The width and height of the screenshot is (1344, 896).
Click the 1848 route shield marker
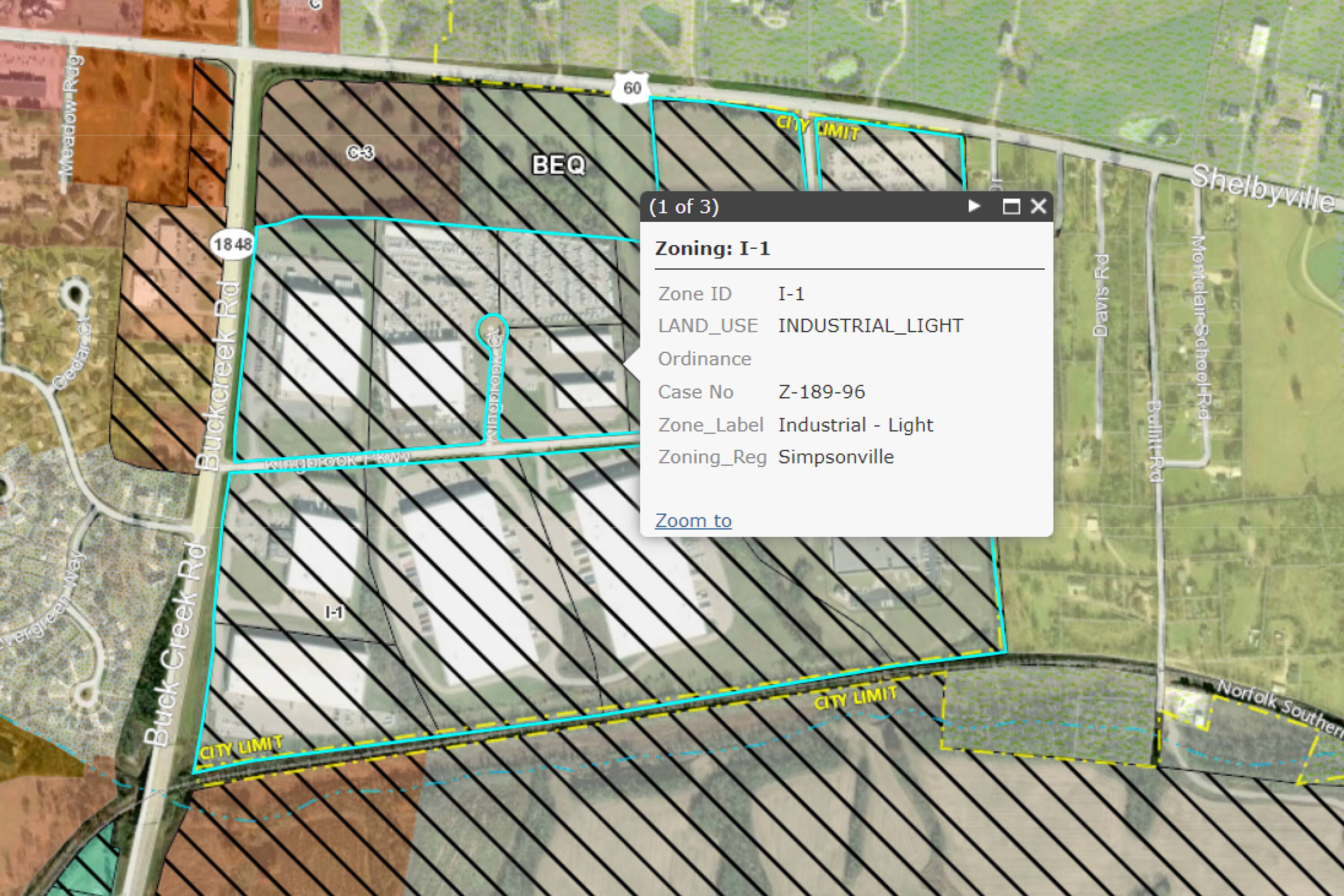click(x=233, y=245)
